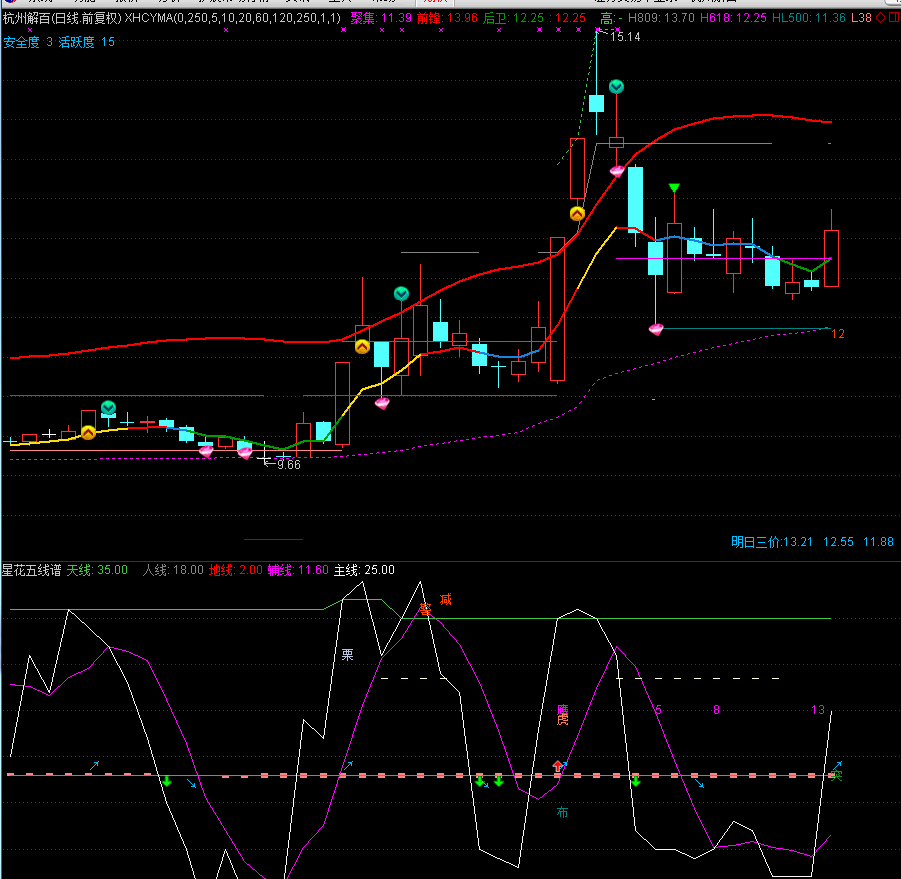Image resolution: width=901 pixels, height=879 pixels.
Task: Click the magenta 13 count label
Action: pyautogui.click(x=818, y=710)
